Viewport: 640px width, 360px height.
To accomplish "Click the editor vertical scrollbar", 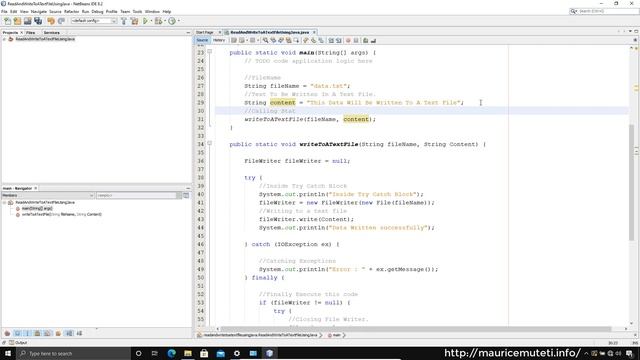I will click(x=631, y=182).
